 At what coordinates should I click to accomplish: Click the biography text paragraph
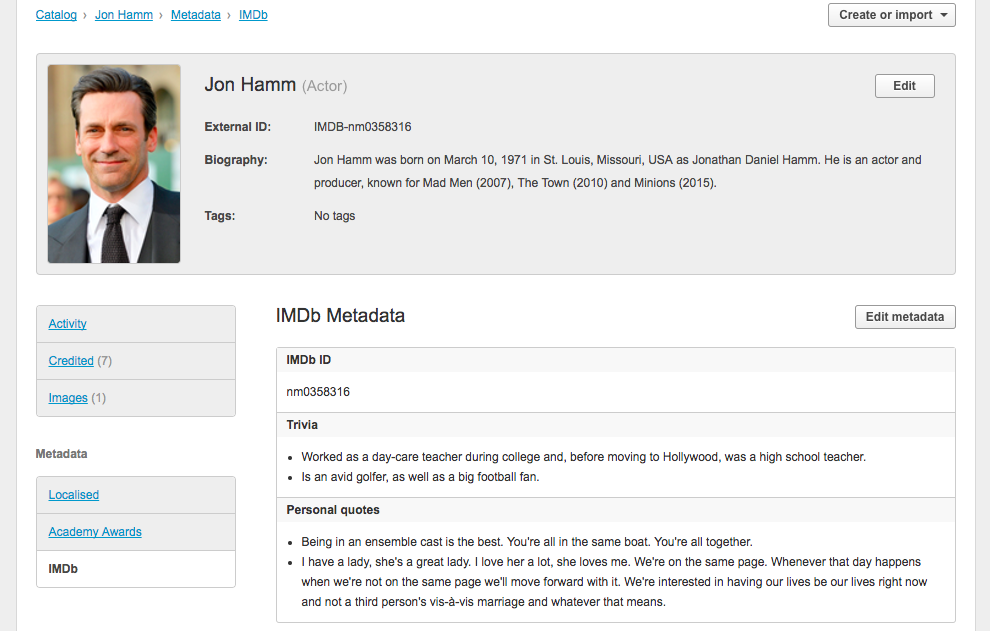click(617, 171)
